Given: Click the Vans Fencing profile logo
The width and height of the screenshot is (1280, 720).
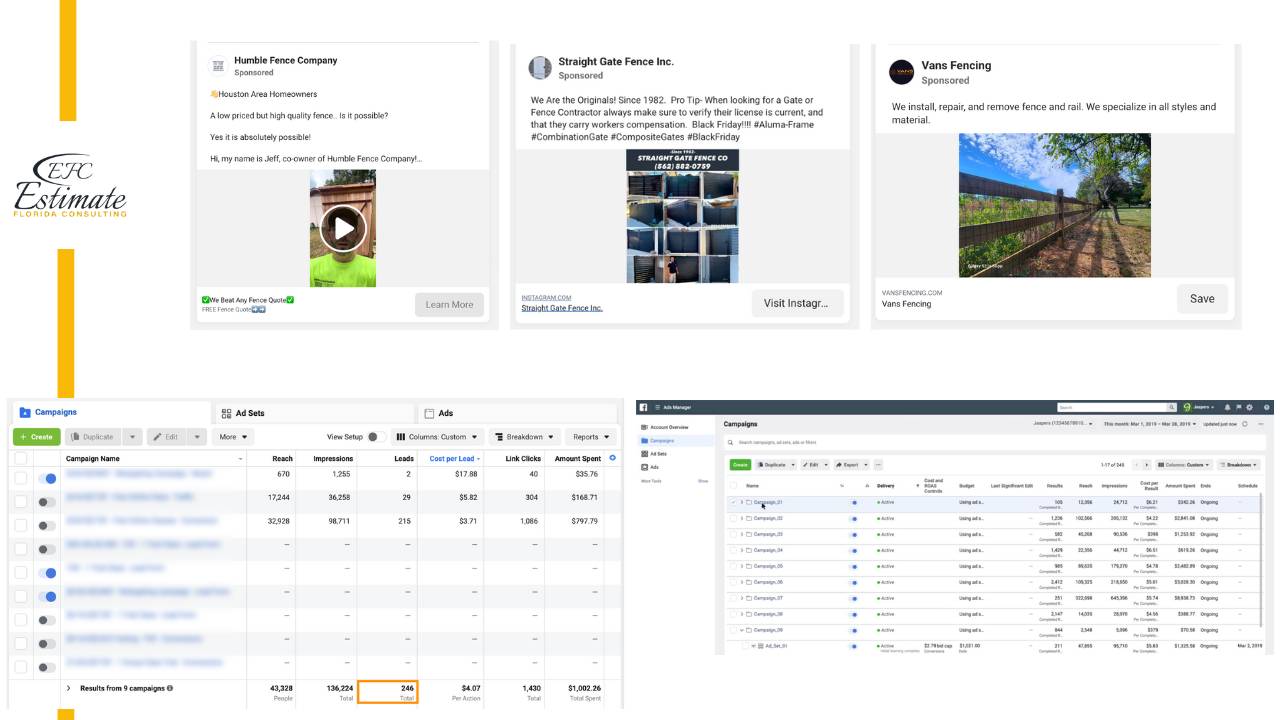Looking at the screenshot, I should 901,72.
